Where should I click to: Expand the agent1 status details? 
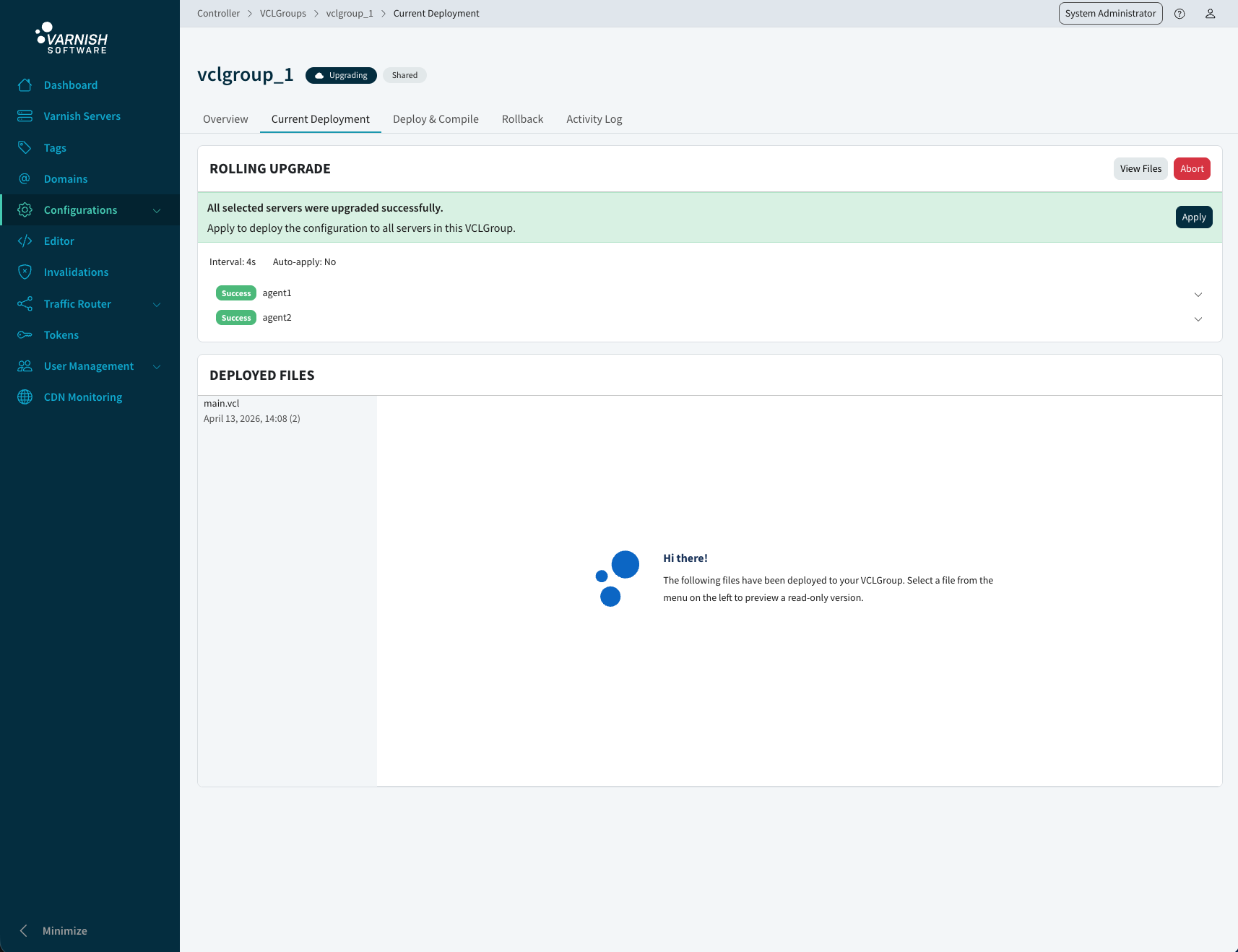[1198, 294]
